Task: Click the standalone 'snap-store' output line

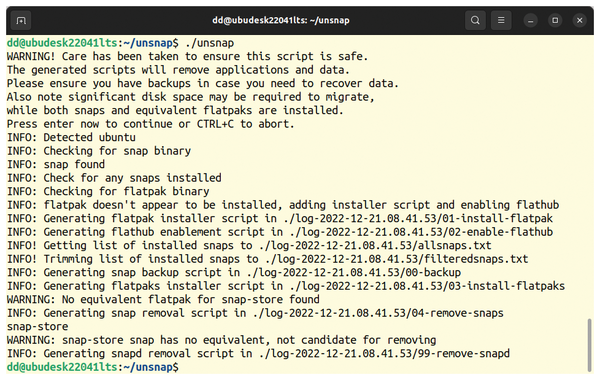Action: (x=37, y=326)
